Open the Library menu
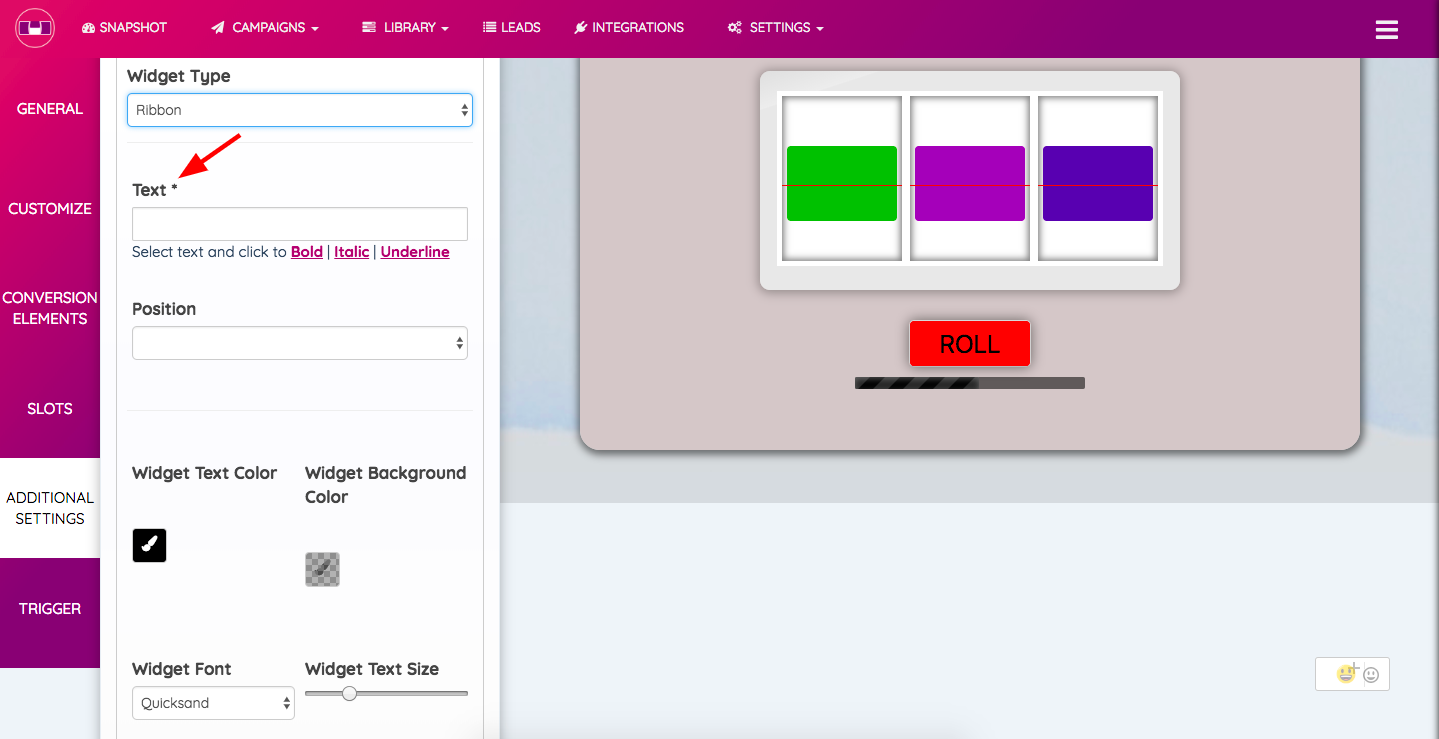Image resolution: width=1439 pixels, height=739 pixels. [x=405, y=28]
